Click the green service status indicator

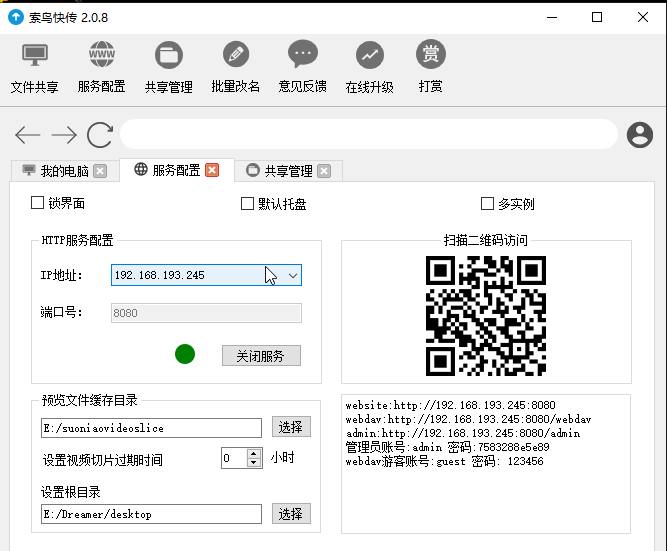click(x=185, y=354)
